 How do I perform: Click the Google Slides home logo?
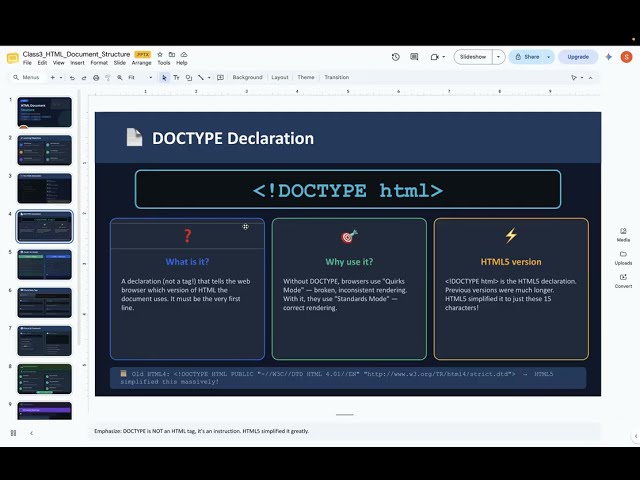click(13, 58)
